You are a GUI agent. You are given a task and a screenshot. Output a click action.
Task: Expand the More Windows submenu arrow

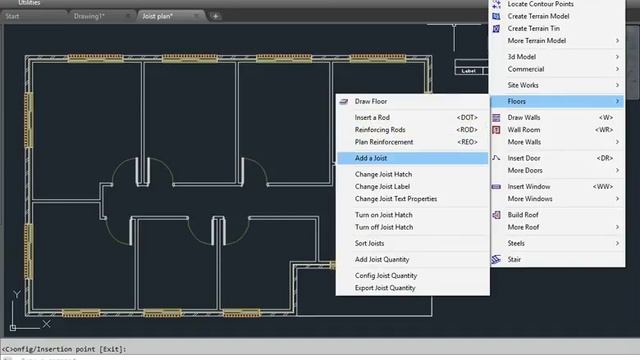617,198
